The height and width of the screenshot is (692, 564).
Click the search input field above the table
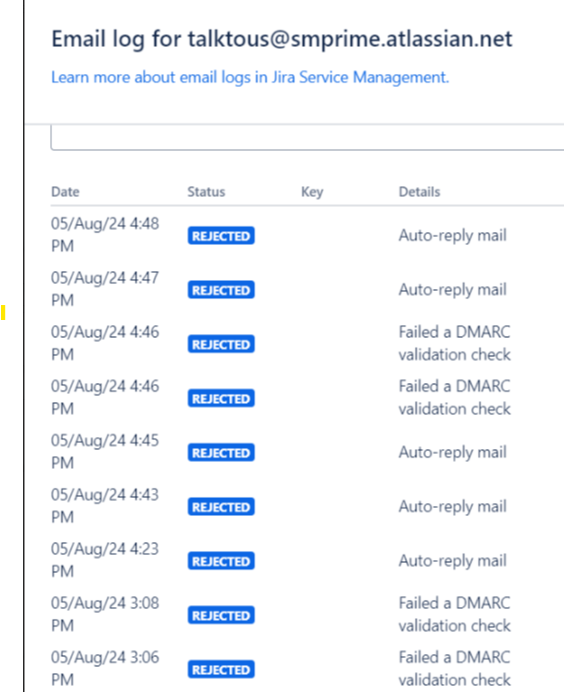pyautogui.click(x=307, y=138)
